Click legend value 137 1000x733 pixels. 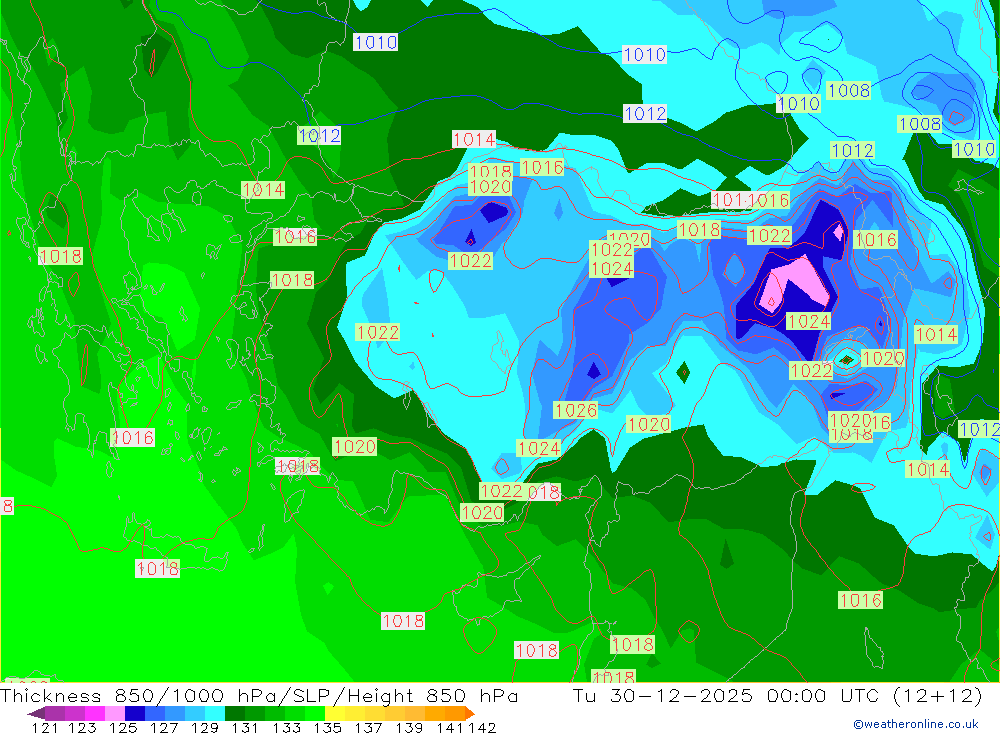(x=368, y=727)
